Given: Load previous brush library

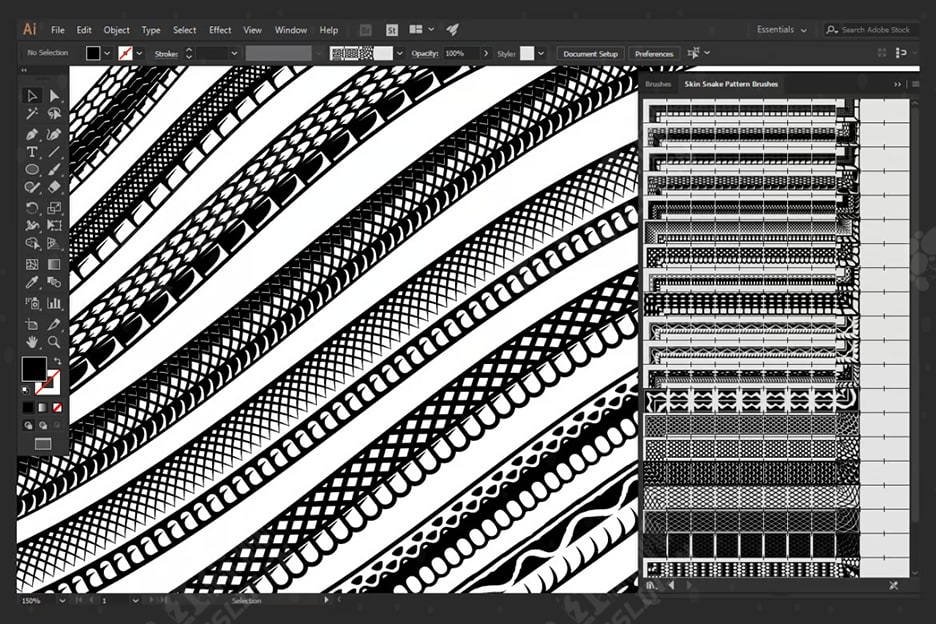Looking at the screenshot, I should click(x=672, y=586).
